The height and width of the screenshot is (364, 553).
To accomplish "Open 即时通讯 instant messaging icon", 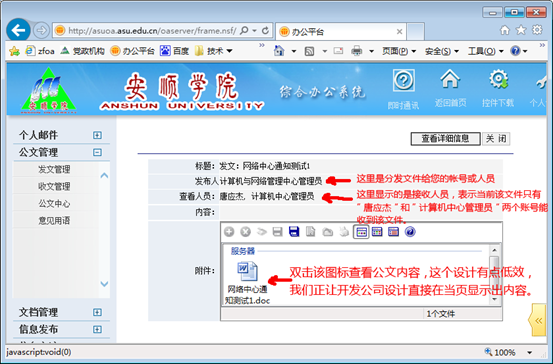I will click(x=403, y=80).
